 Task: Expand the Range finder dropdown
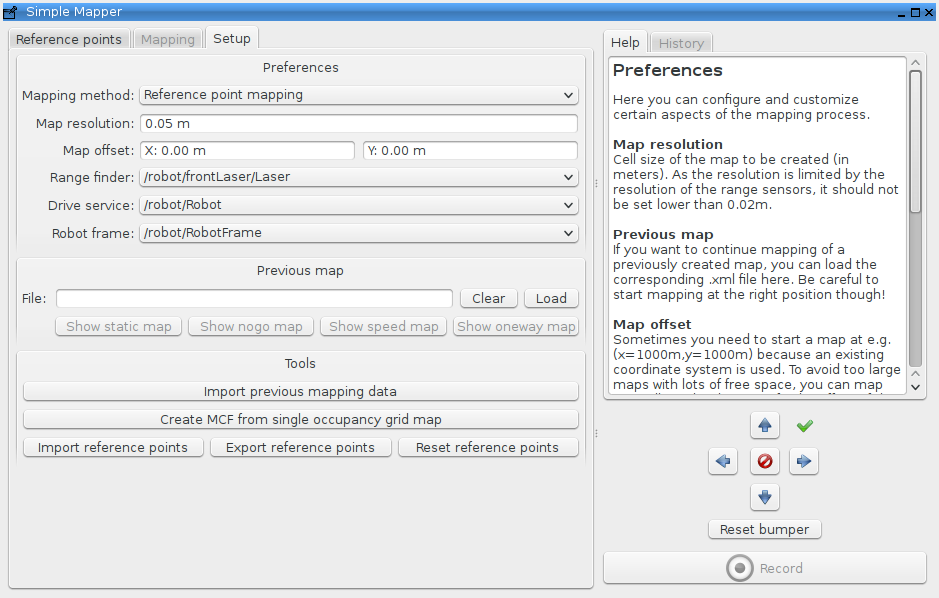click(358, 177)
